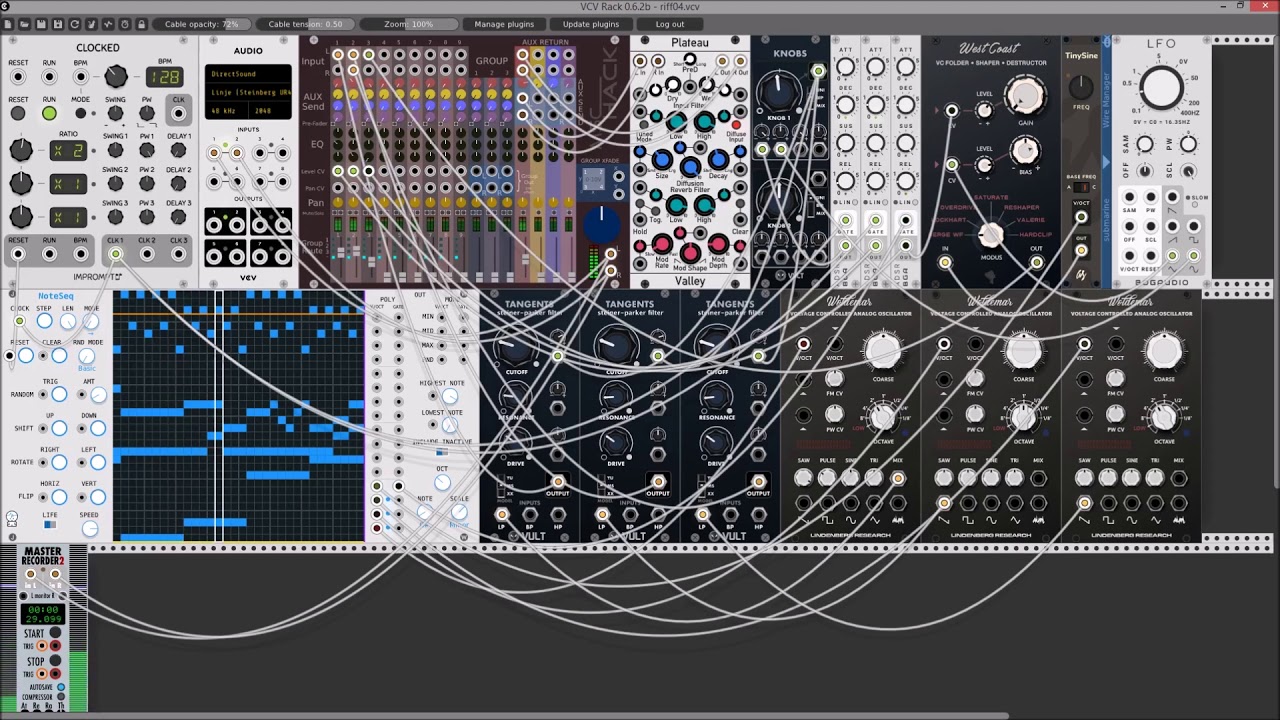Click the FREQ knob on TinySine
The height and width of the screenshot is (720, 1280).
[x=1081, y=87]
